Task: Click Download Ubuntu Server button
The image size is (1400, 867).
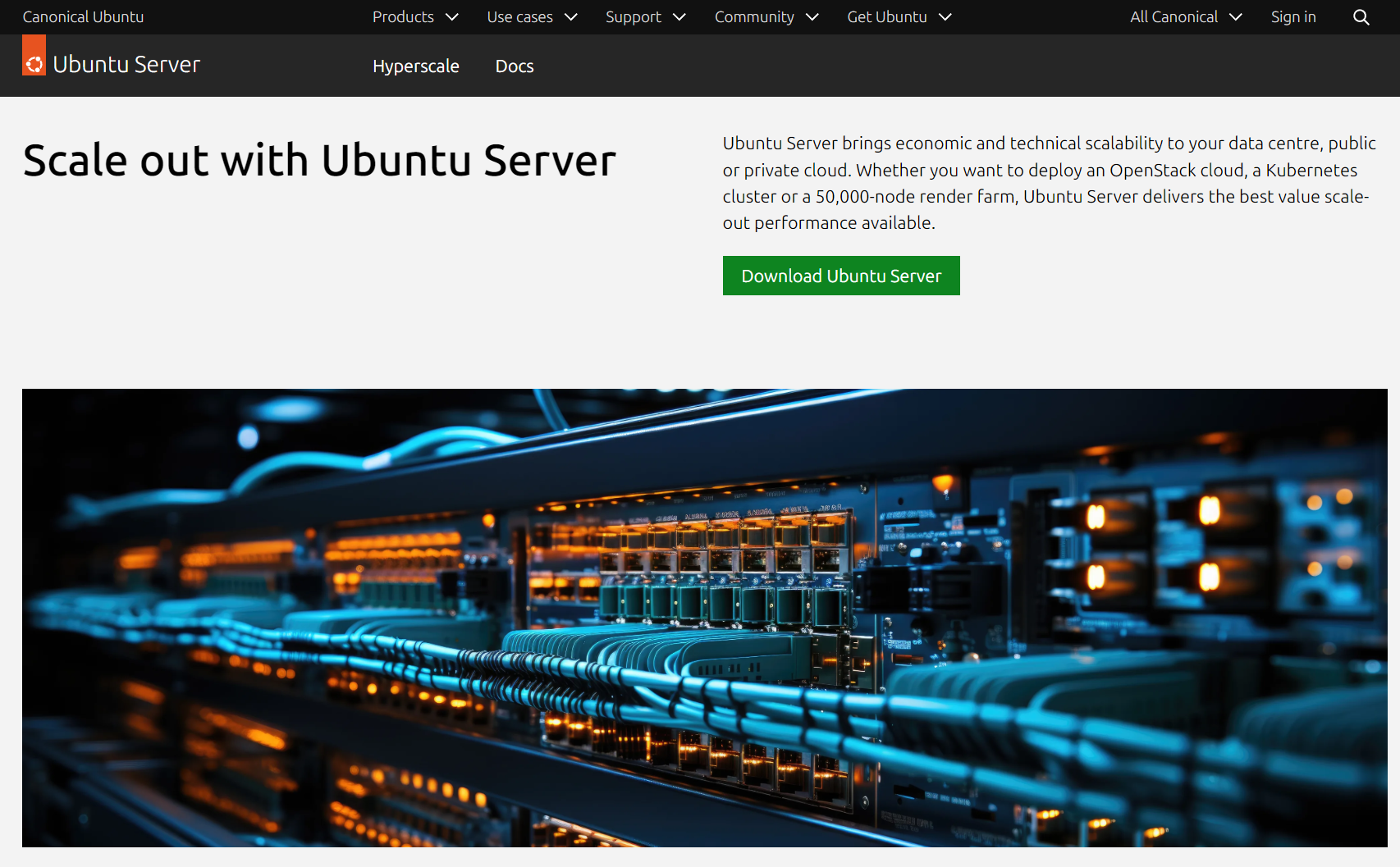Action: pyautogui.click(x=841, y=276)
